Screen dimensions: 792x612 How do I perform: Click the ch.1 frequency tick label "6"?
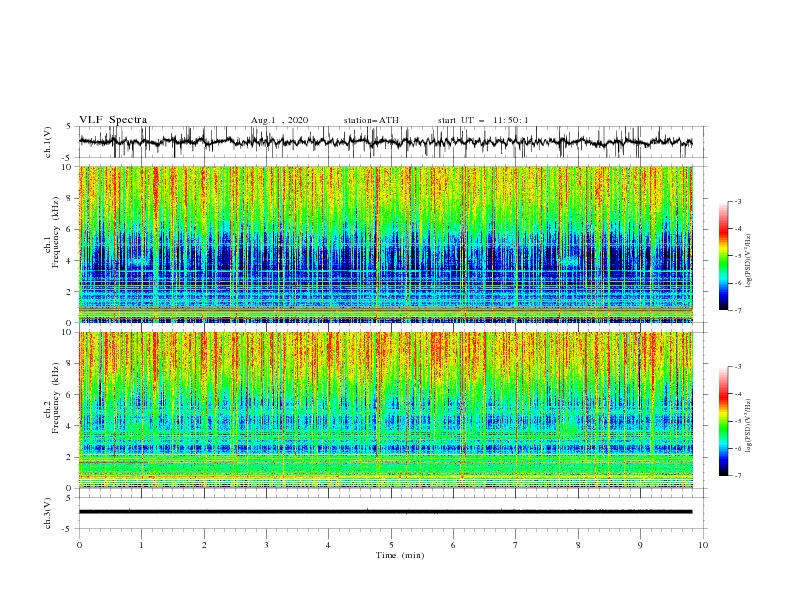point(69,229)
